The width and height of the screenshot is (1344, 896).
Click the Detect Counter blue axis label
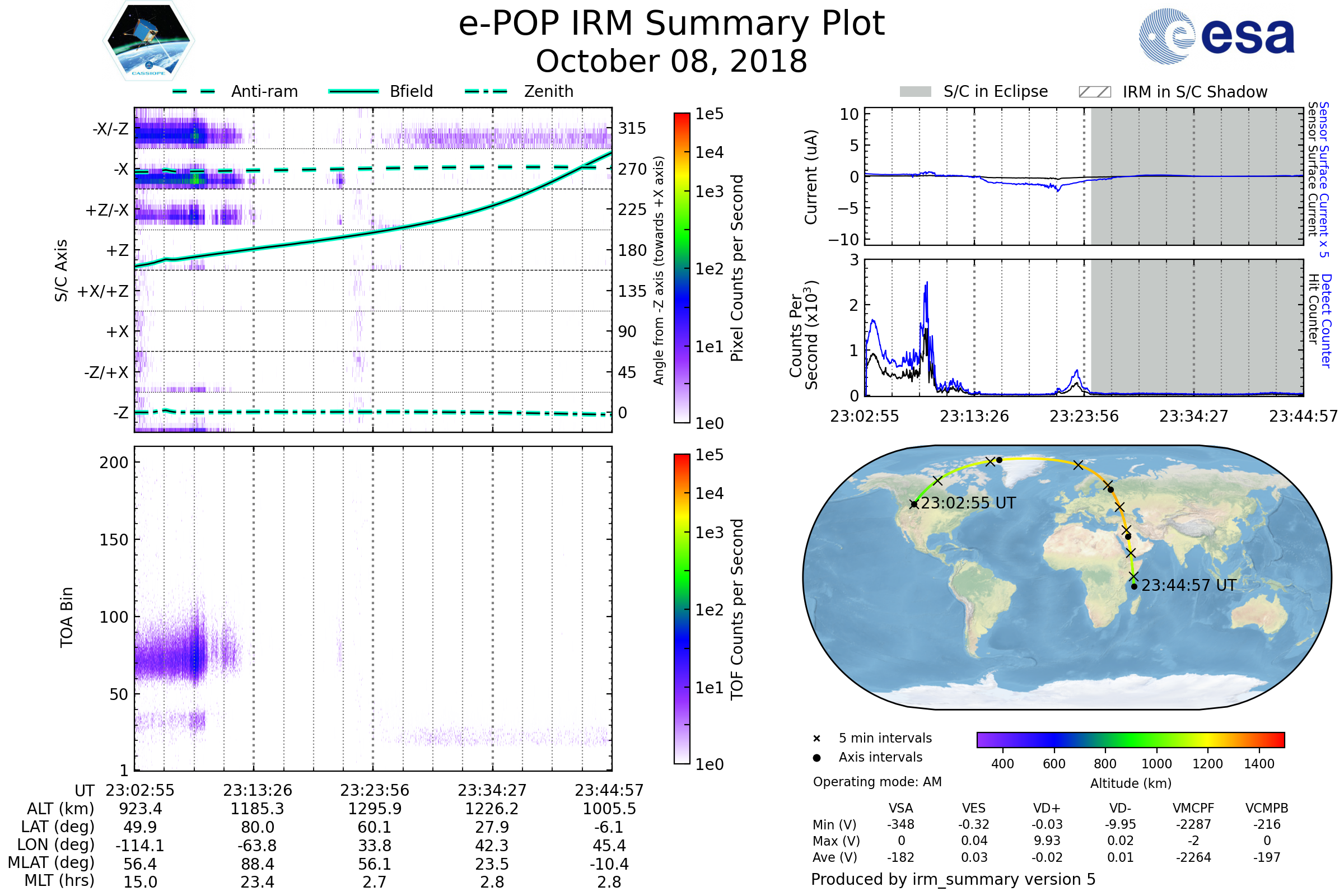pyautogui.click(x=1326, y=320)
